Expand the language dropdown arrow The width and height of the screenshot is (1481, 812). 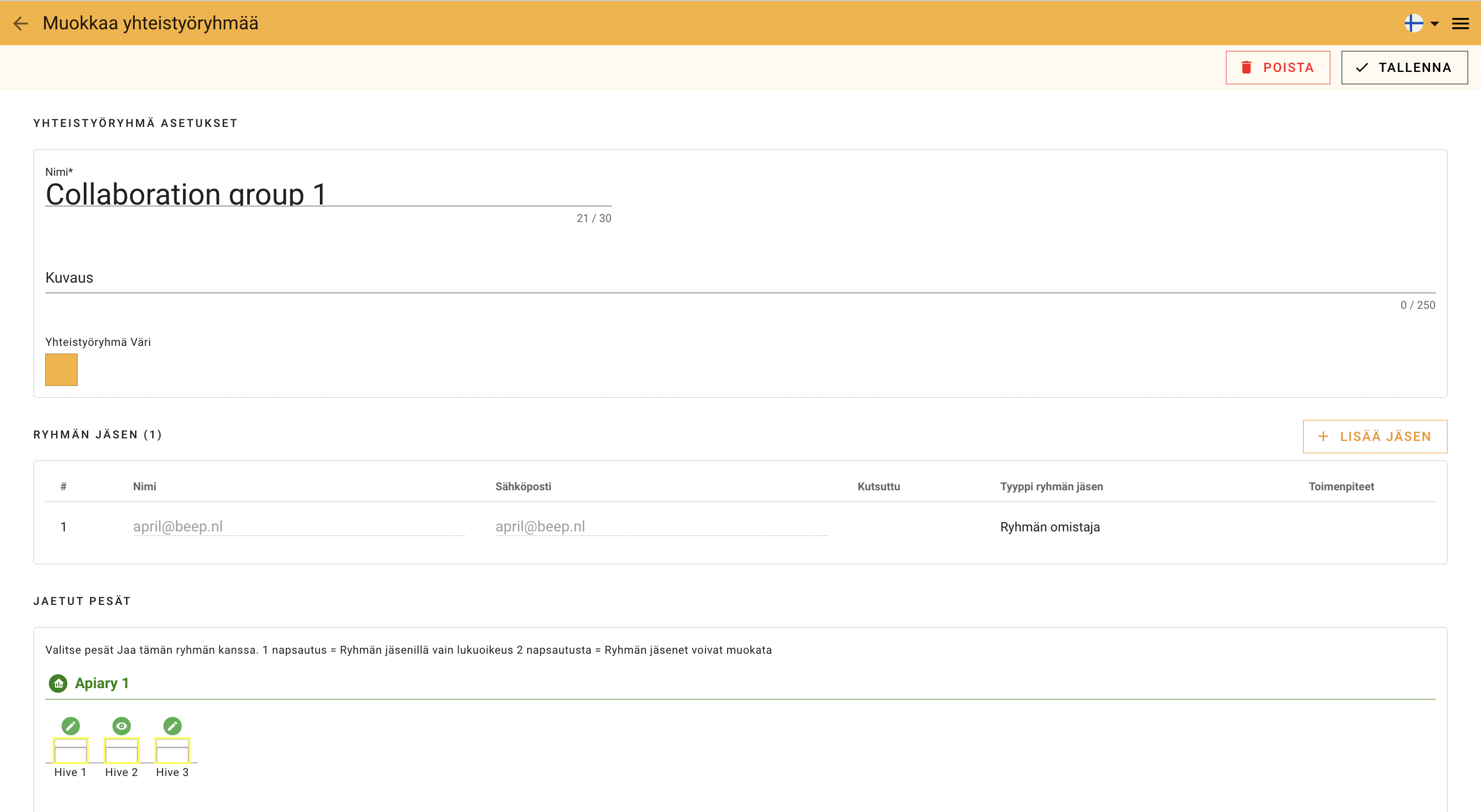[x=1434, y=24]
